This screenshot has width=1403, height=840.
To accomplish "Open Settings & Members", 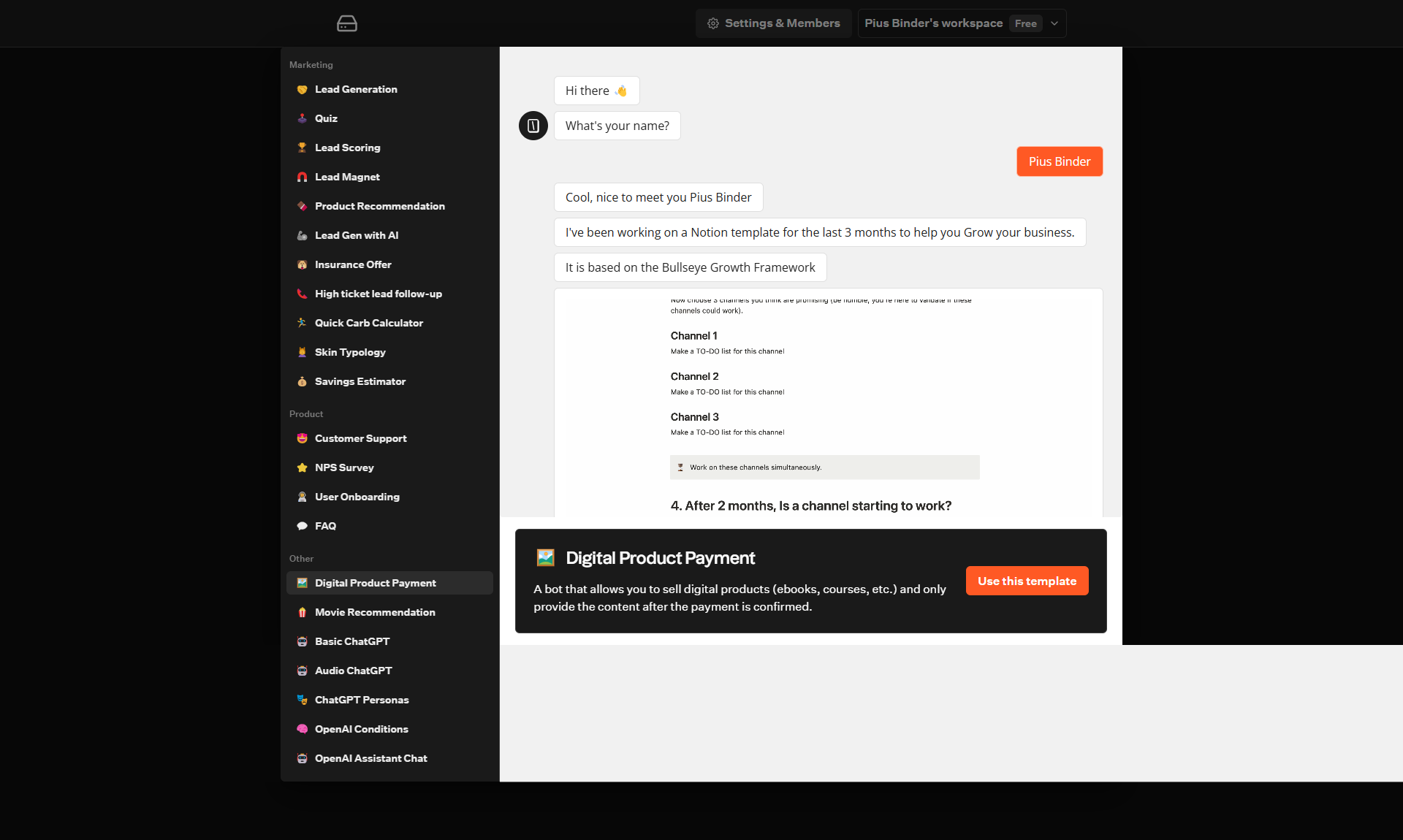I will click(774, 23).
